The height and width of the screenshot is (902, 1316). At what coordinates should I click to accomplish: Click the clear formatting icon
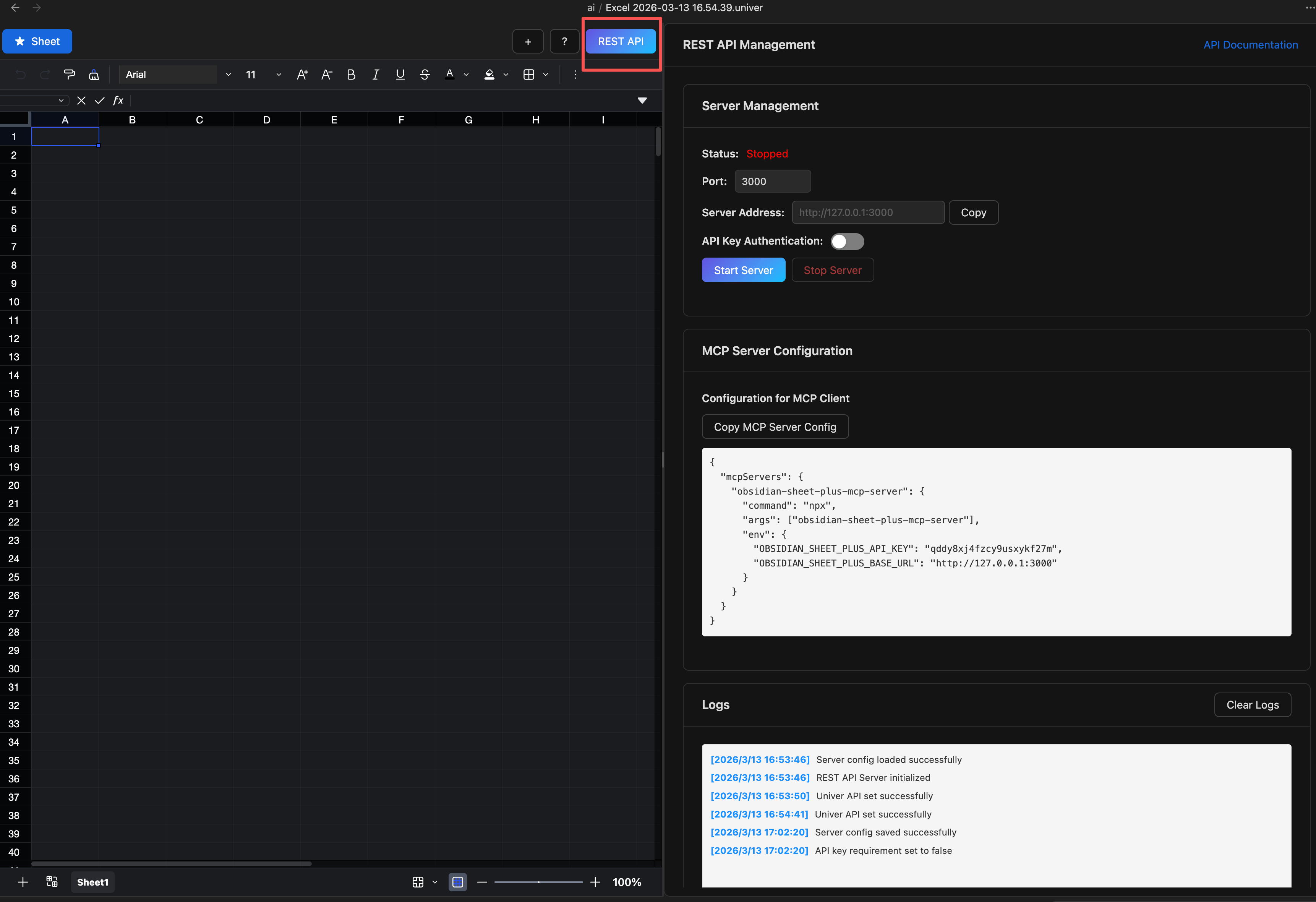point(94,75)
